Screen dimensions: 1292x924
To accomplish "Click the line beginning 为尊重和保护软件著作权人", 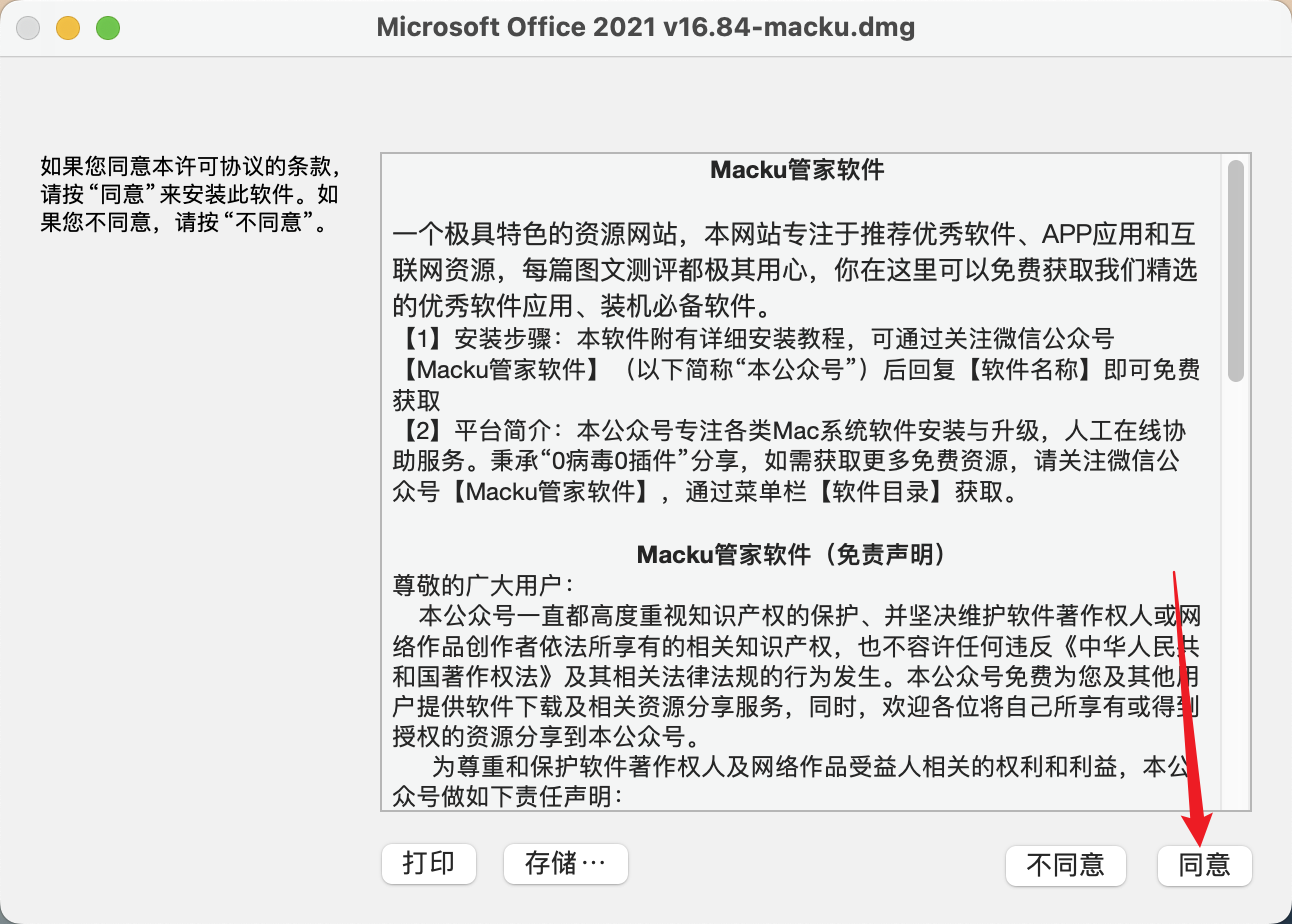I will pos(813,767).
